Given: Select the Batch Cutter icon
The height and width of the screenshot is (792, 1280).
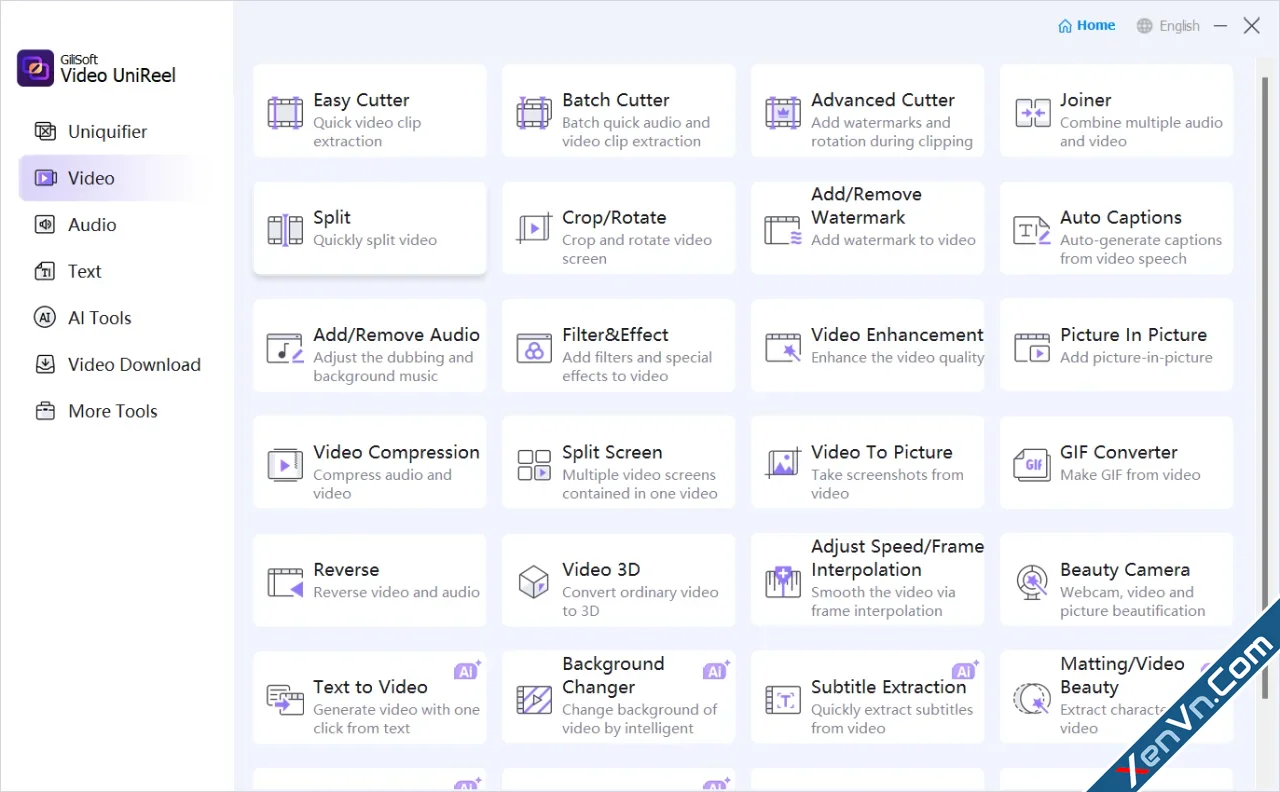Looking at the screenshot, I should click(534, 112).
